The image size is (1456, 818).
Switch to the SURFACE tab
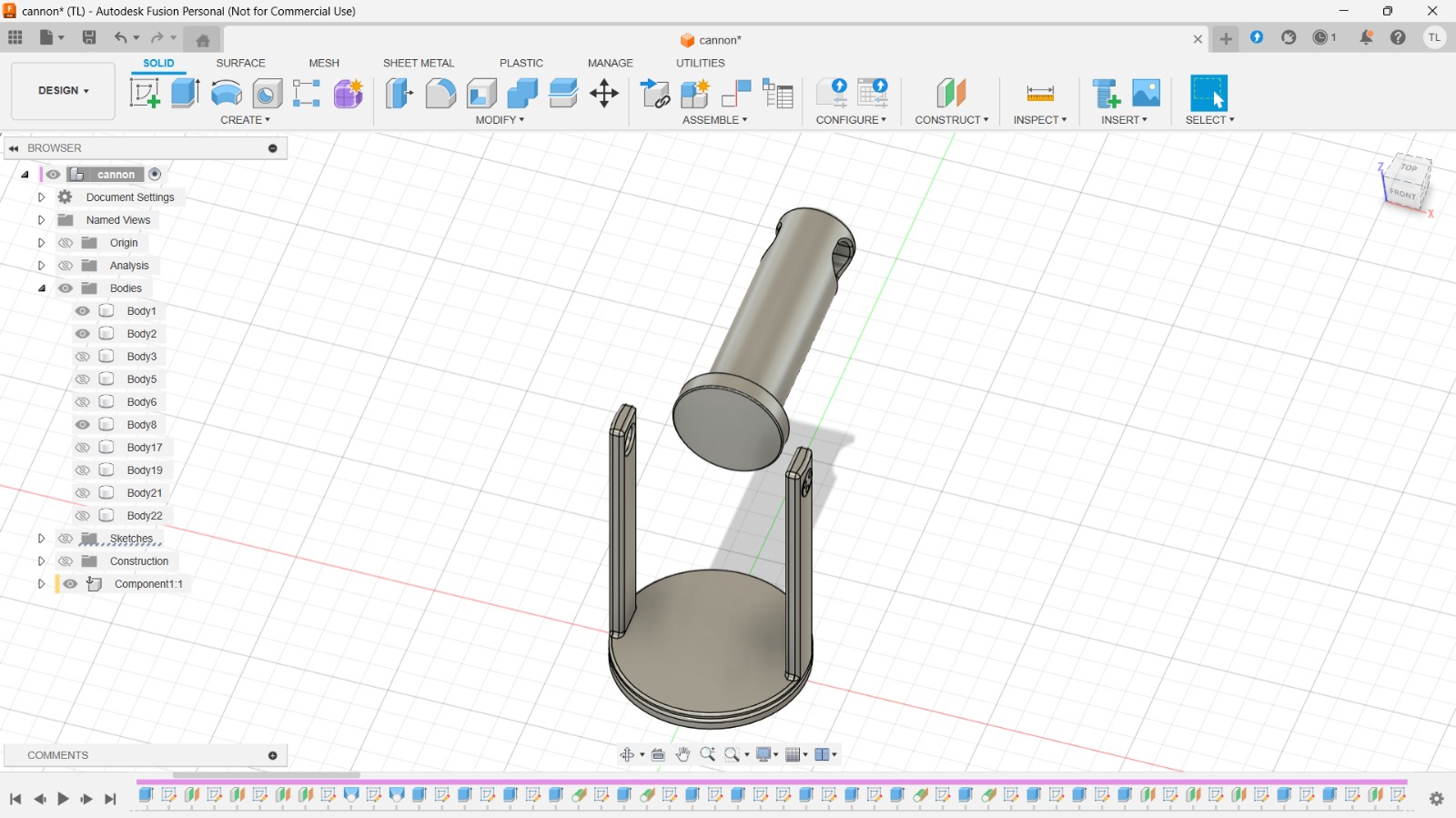click(x=240, y=63)
